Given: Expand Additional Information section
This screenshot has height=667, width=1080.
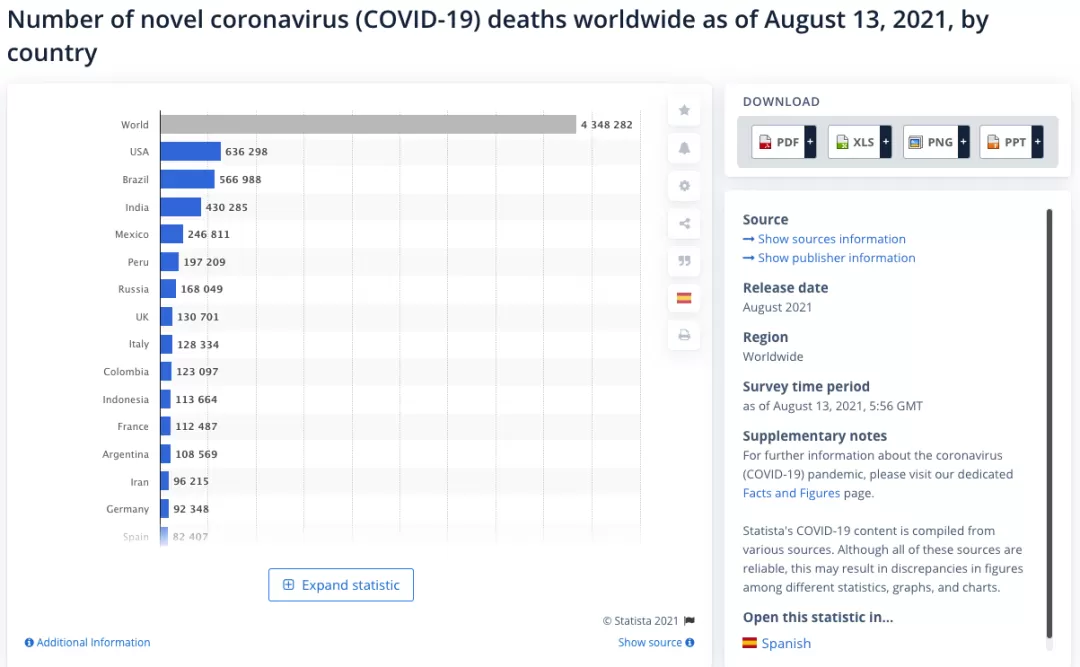Looking at the screenshot, I should click(87, 642).
